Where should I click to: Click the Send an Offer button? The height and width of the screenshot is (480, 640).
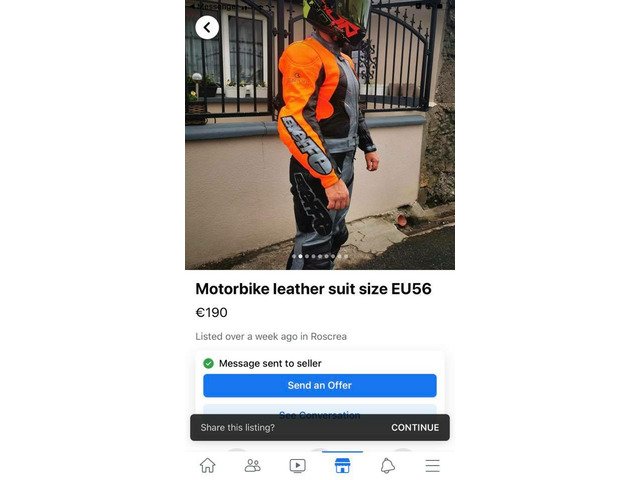coord(320,385)
